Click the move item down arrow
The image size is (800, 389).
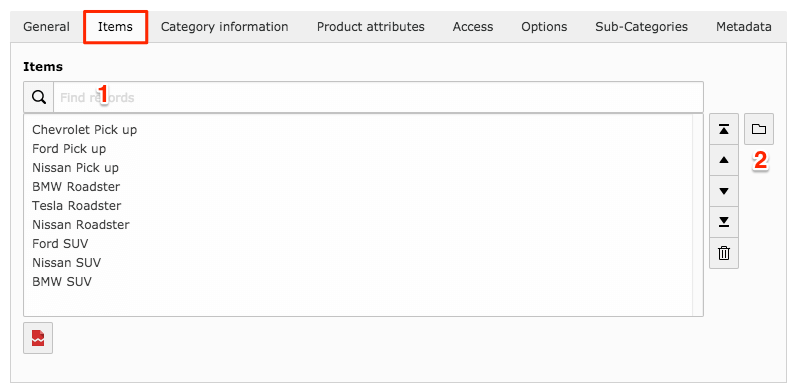(x=723, y=191)
